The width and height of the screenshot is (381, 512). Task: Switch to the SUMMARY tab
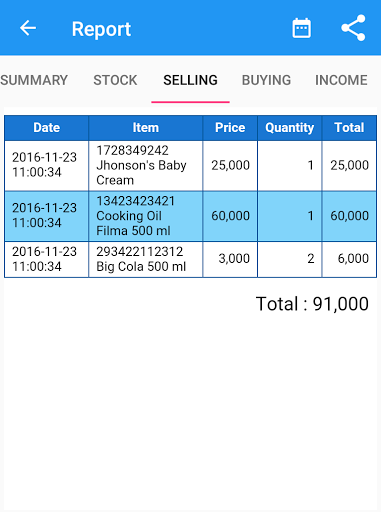coord(34,80)
